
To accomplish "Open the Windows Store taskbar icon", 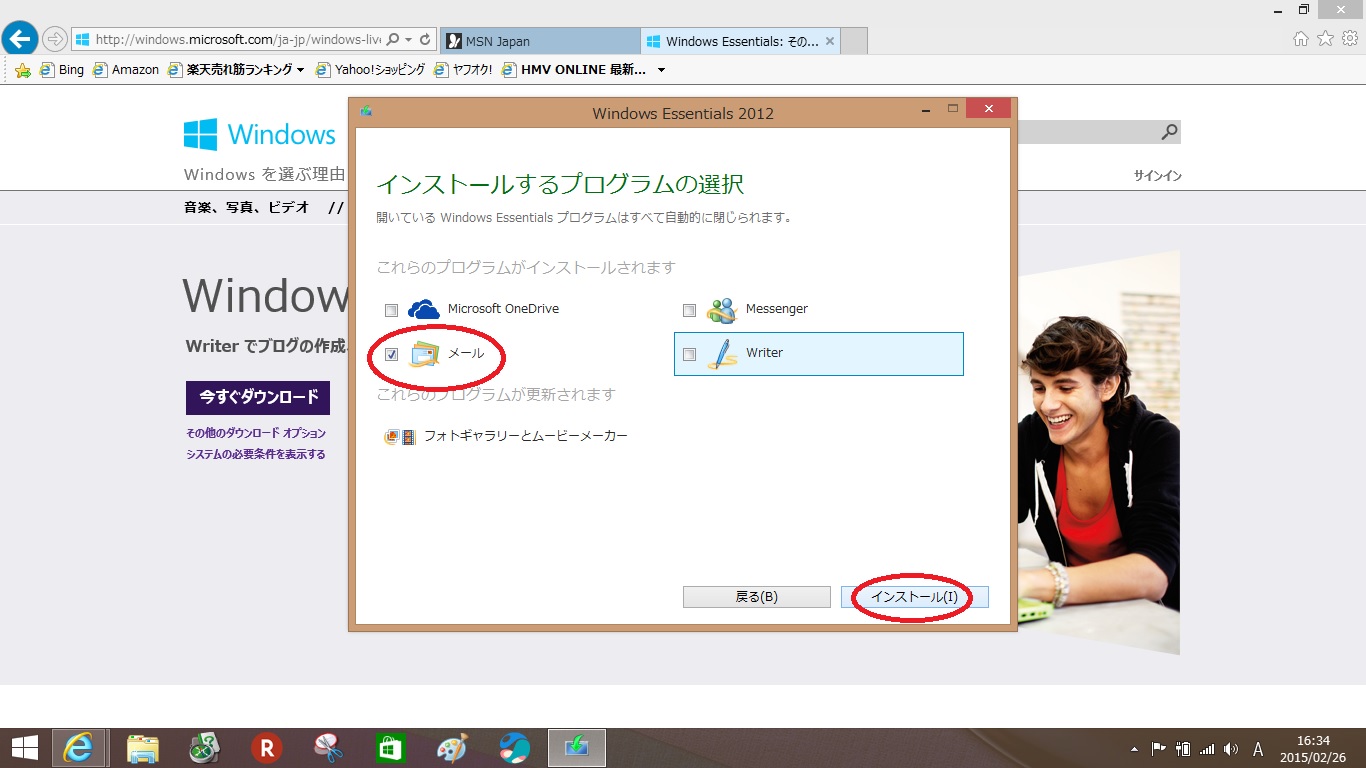I will click(390, 747).
